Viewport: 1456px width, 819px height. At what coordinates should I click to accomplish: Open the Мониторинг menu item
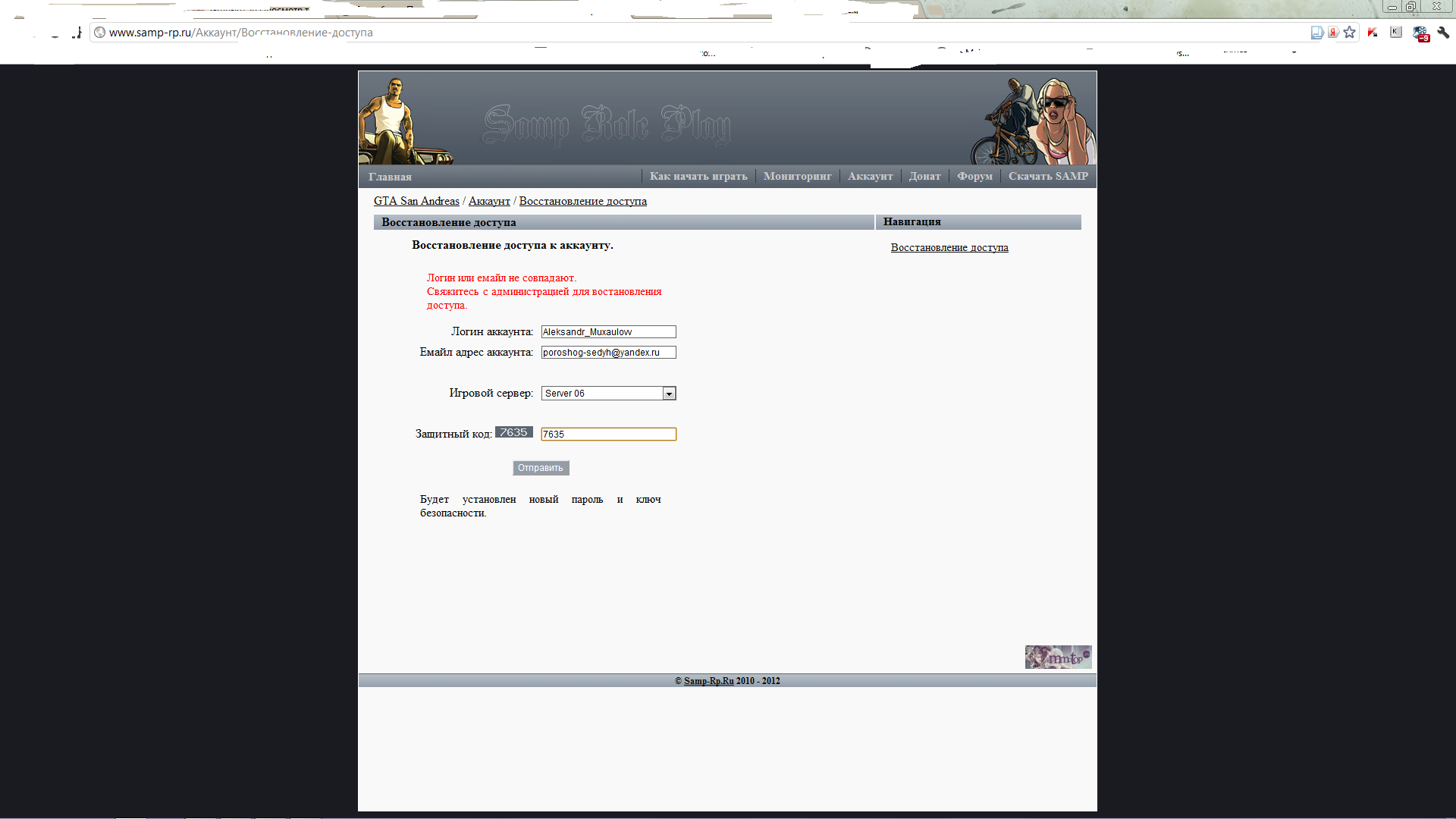point(797,176)
